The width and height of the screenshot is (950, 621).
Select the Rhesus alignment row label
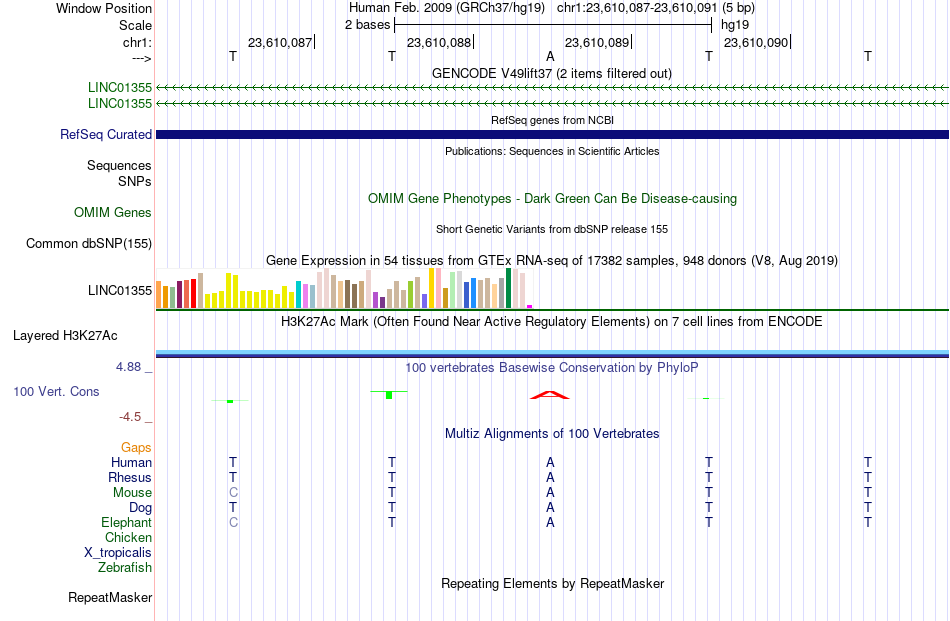coord(130,477)
